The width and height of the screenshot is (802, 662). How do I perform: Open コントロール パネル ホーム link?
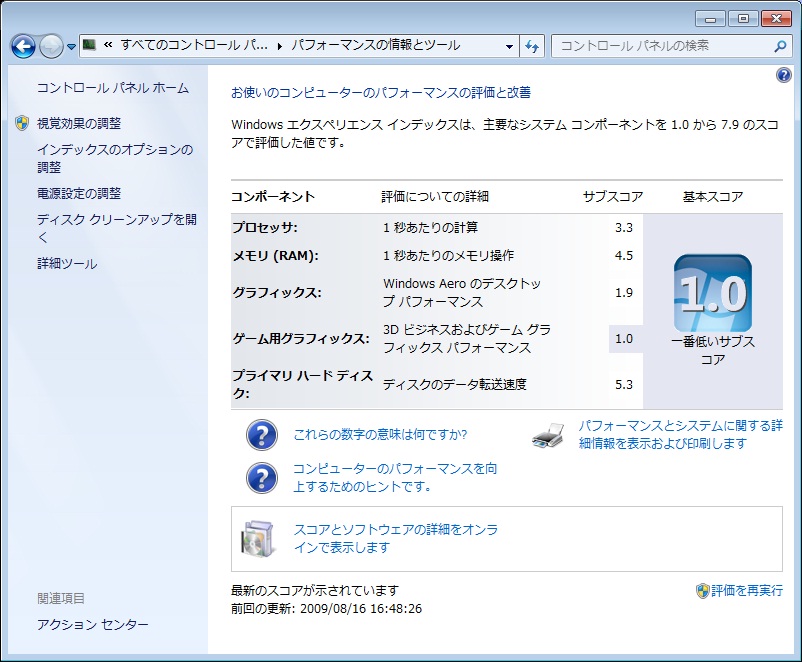[113, 88]
